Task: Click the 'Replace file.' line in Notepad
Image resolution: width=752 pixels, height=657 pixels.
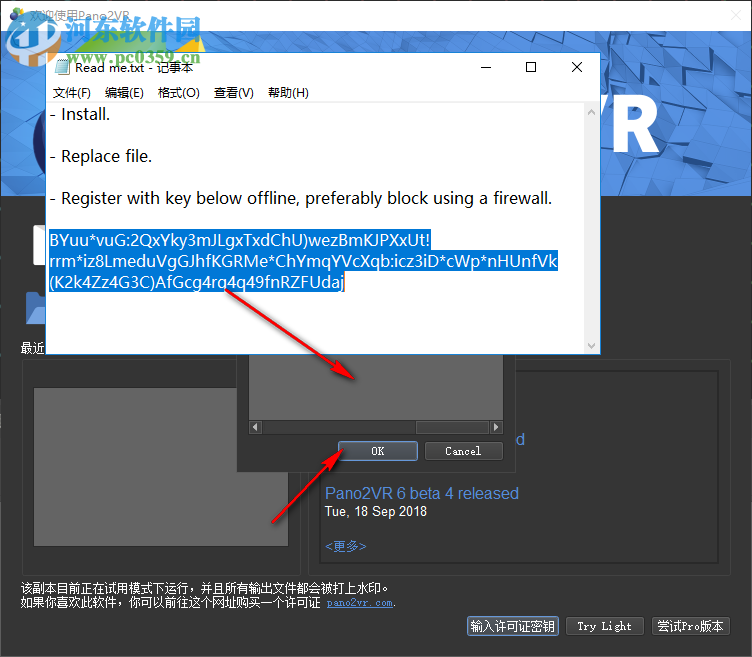Action: 101,156
